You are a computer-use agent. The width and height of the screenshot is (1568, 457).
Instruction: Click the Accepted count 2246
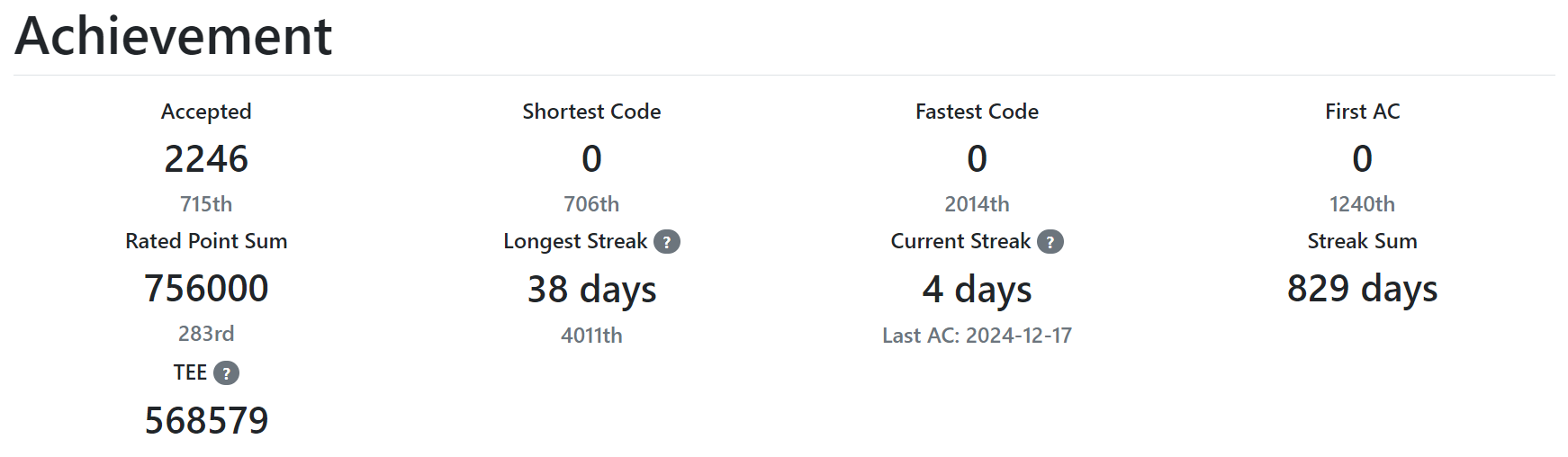(206, 159)
